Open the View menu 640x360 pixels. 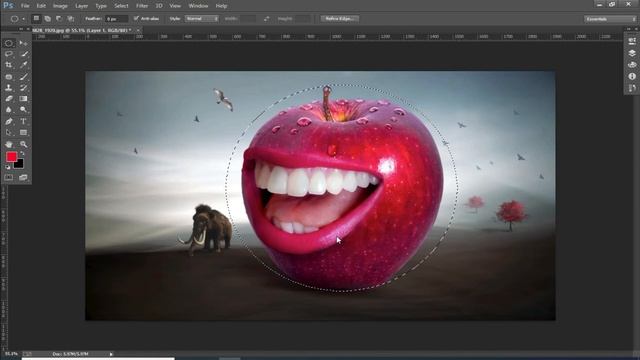tap(175, 6)
